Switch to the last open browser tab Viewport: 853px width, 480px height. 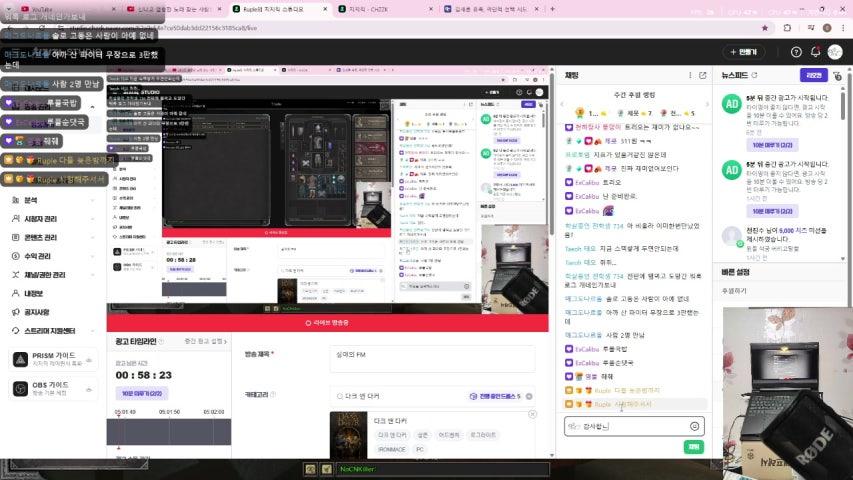[491, 9]
